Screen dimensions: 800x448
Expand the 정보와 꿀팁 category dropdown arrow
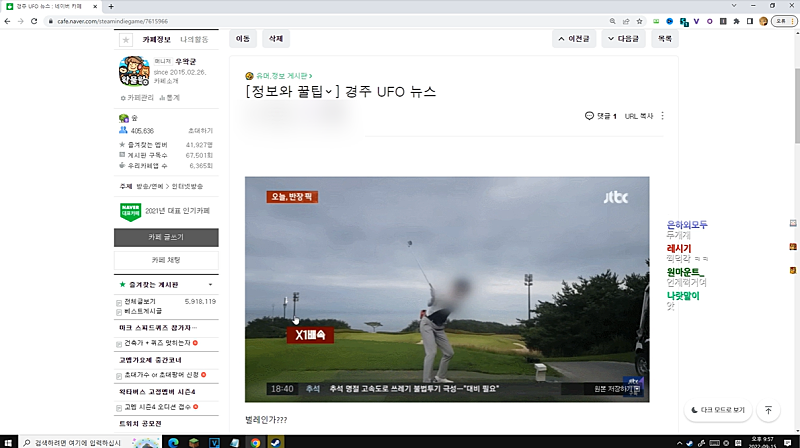click(329, 92)
